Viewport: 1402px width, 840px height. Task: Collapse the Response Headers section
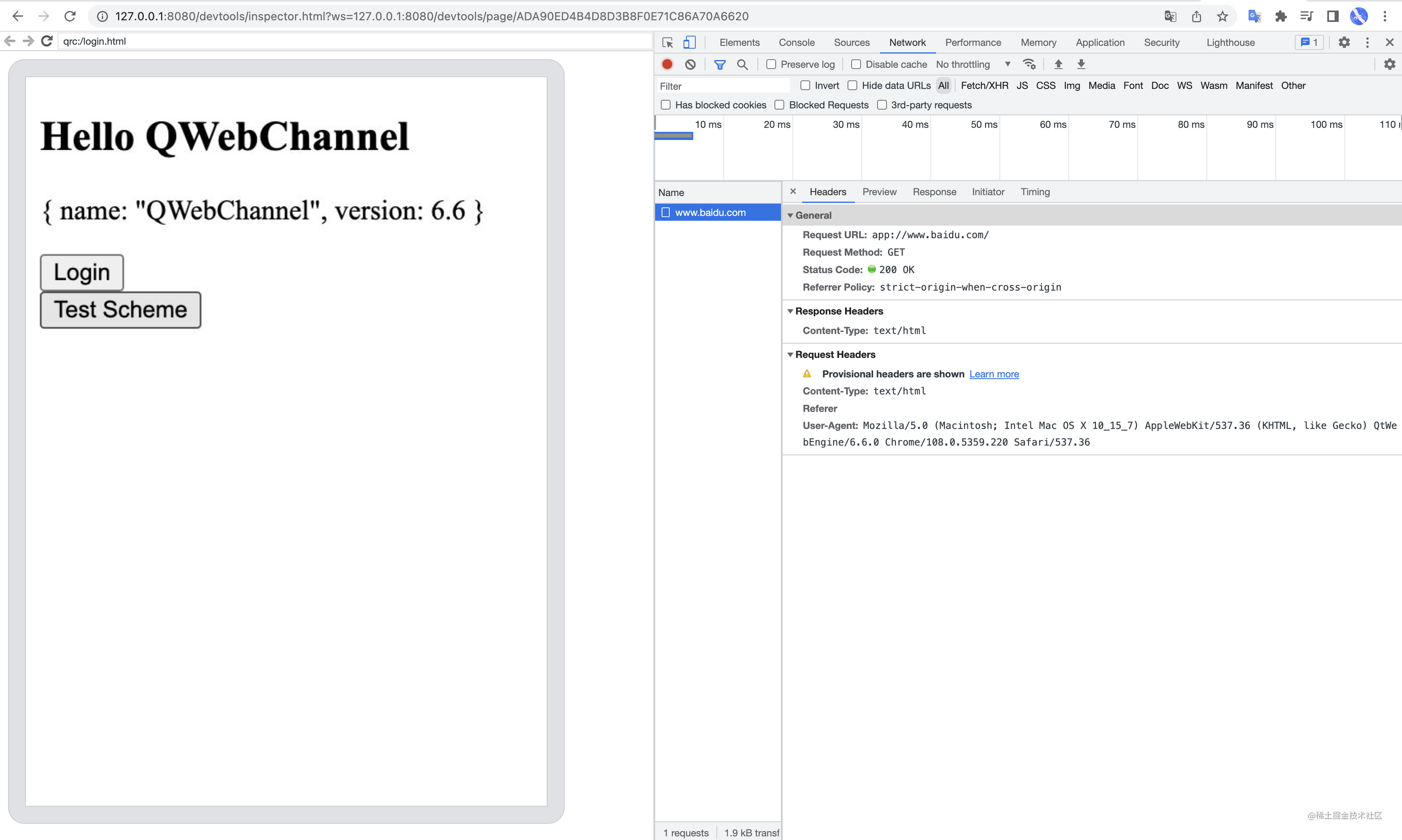(791, 311)
